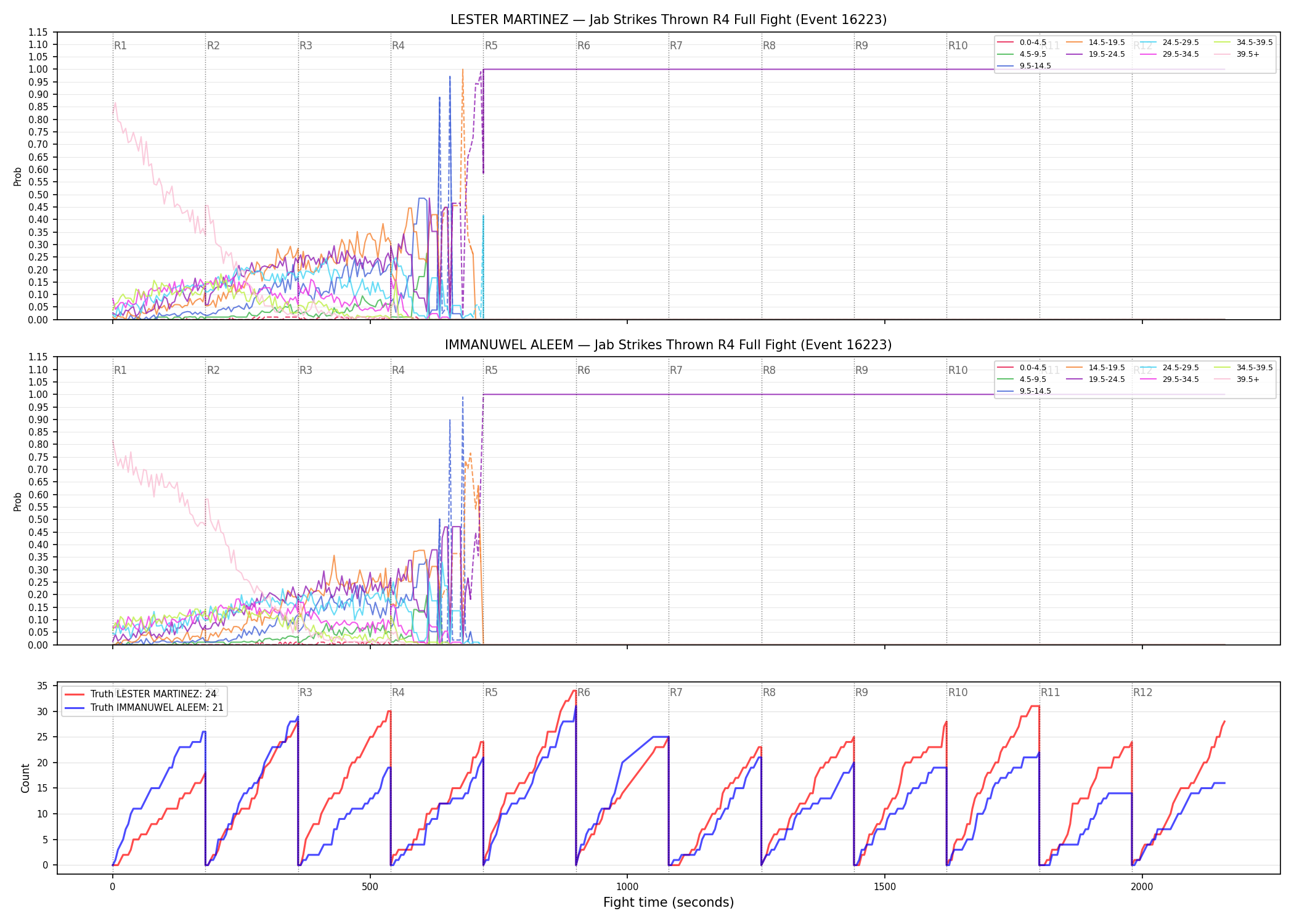Click the 2000 tick label on the x-axis
This screenshot has height=924, width=1294.
tap(1142, 886)
